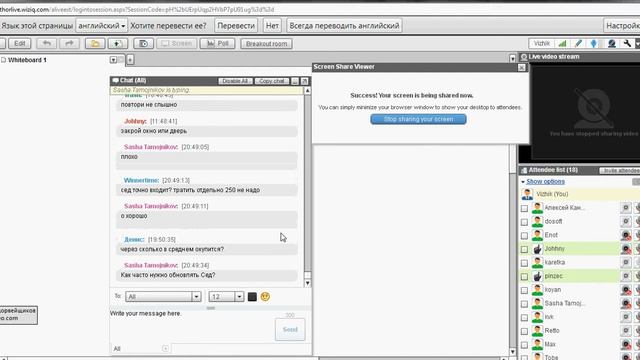Screen dimensions: 640x360
Task: Click the signal strength bars icon
Action: [562, 43]
